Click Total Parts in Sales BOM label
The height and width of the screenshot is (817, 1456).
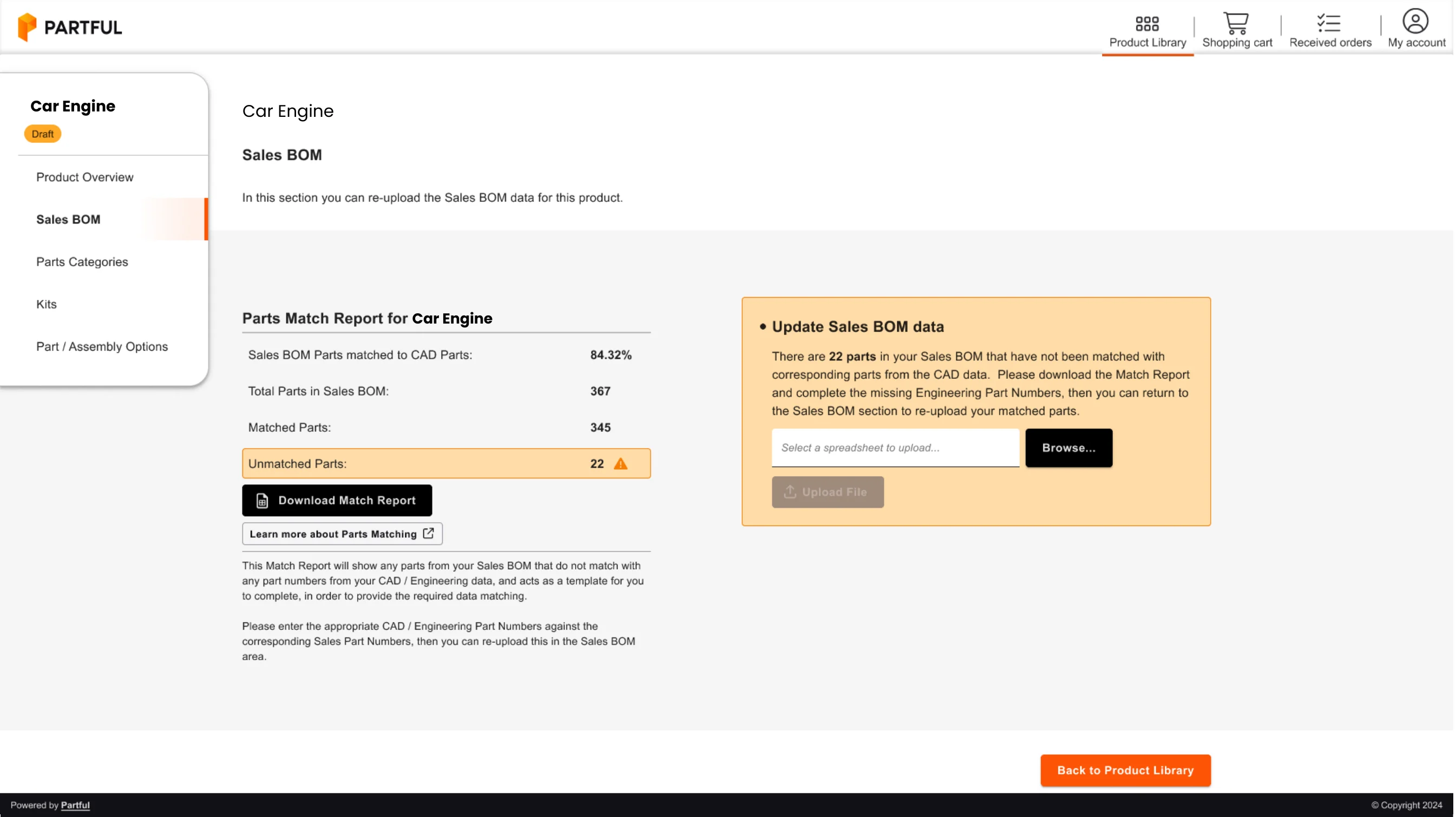coord(319,392)
